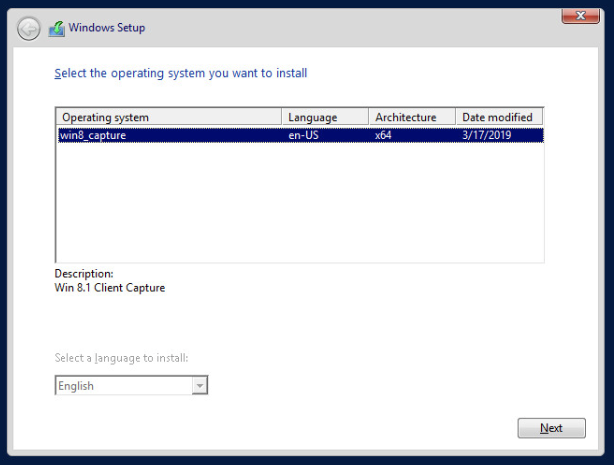Click the 'Select a language to install' label
614x465 pixels.
pyautogui.click(x=121, y=358)
